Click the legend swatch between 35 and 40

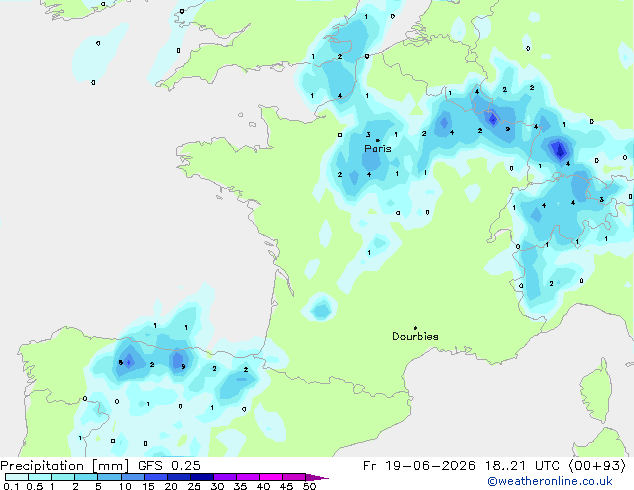pos(248,477)
